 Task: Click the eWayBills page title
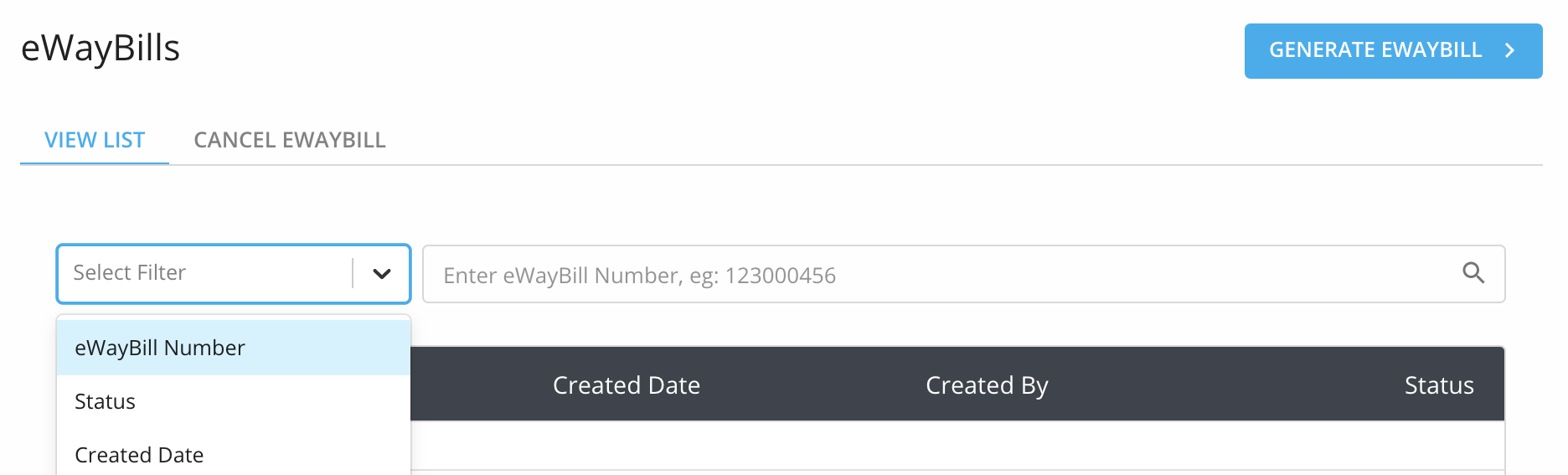[101, 48]
